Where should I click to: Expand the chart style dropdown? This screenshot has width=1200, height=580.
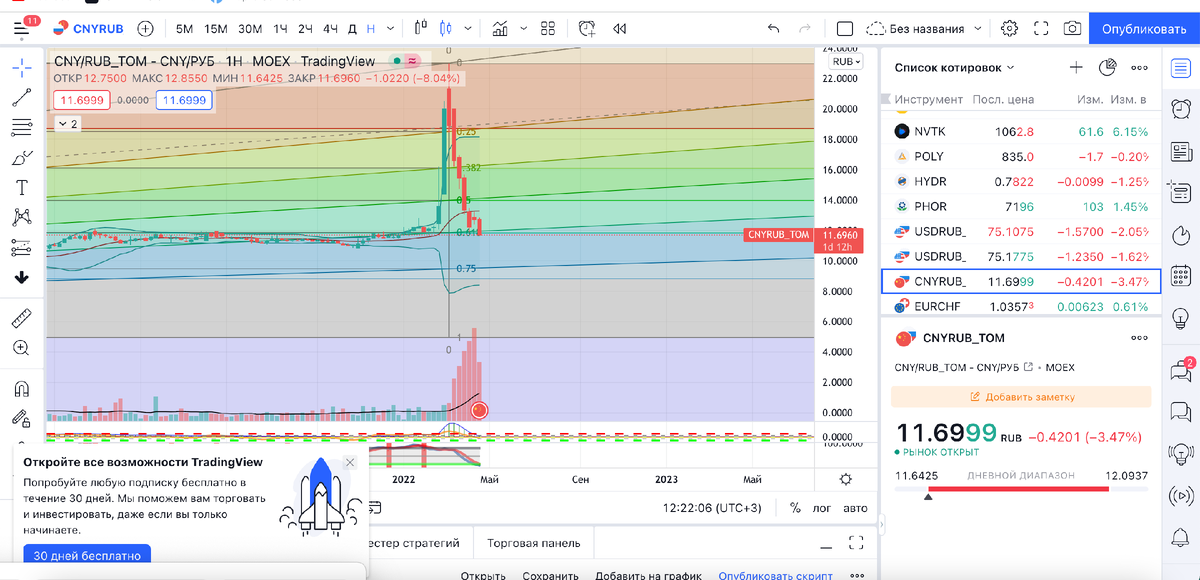[470, 29]
